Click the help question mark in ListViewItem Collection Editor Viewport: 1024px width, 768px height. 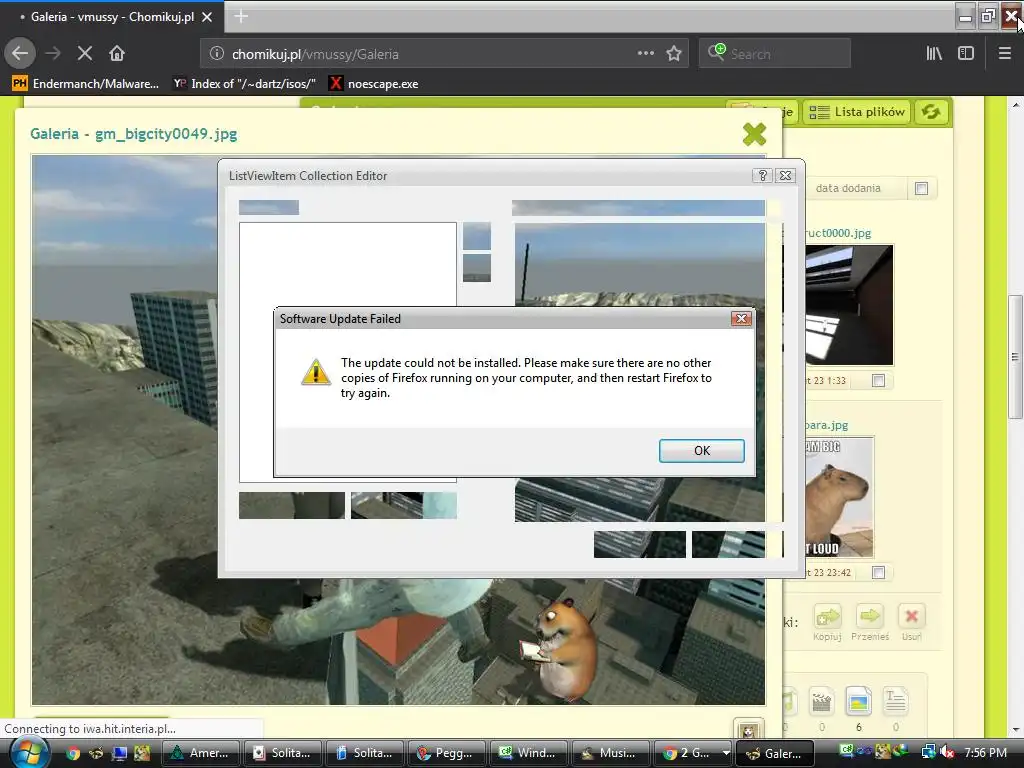click(x=762, y=176)
